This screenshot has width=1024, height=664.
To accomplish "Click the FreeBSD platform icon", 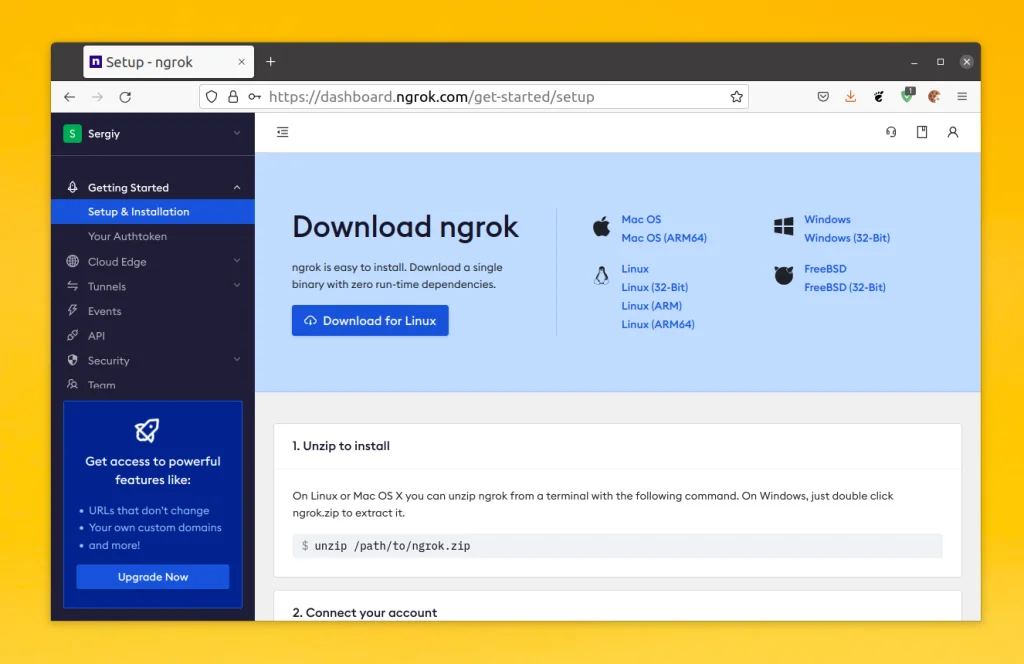I will pyautogui.click(x=783, y=274).
